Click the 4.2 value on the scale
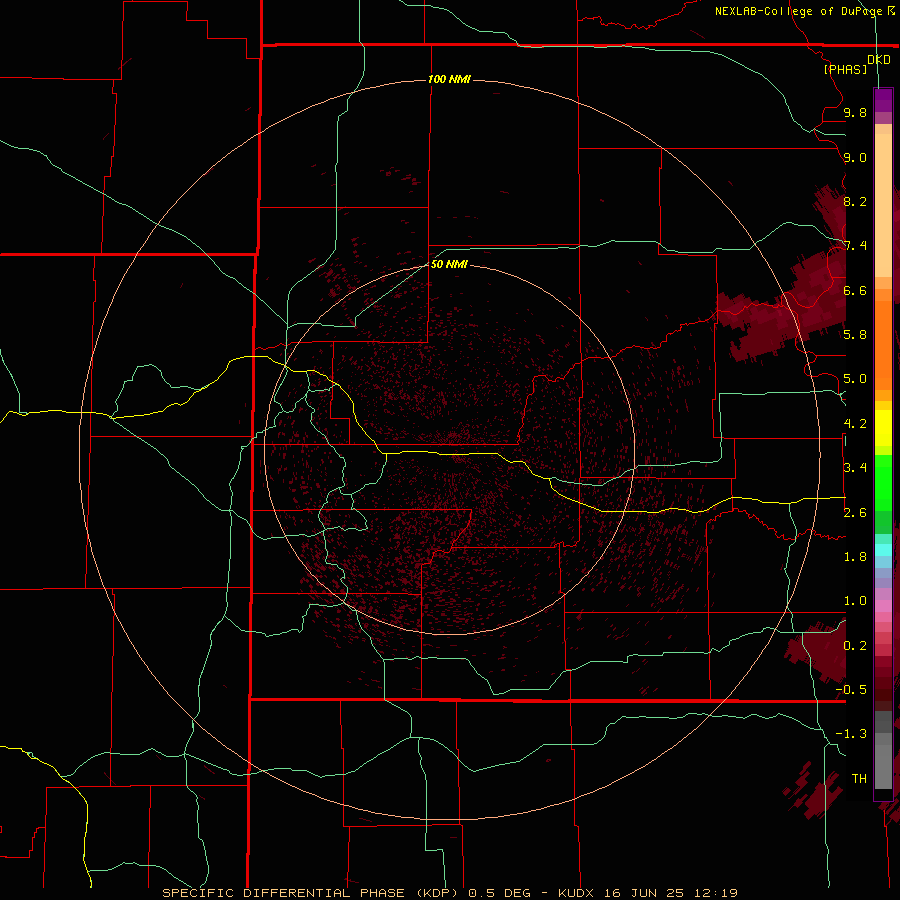 pos(855,424)
